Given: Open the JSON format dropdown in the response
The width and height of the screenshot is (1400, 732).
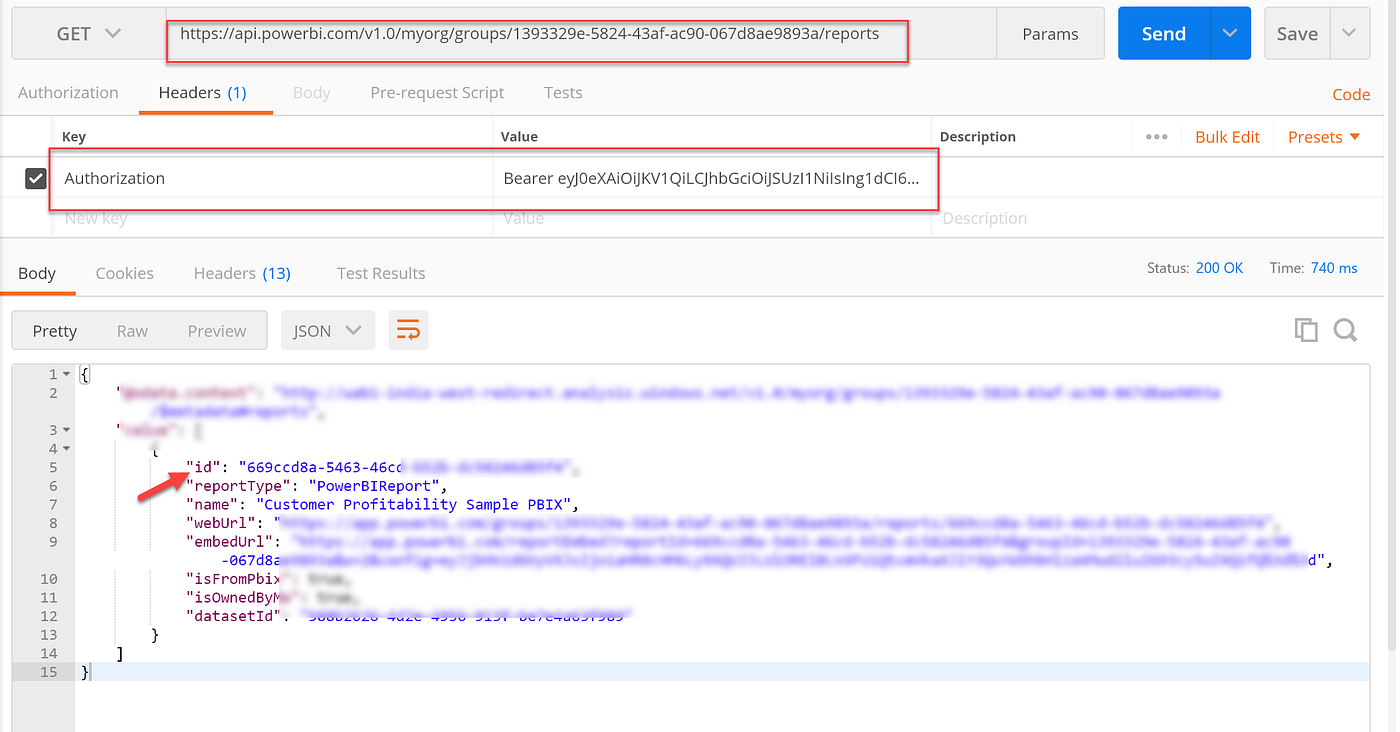Looking at the screenshot, I should point(327,329).
